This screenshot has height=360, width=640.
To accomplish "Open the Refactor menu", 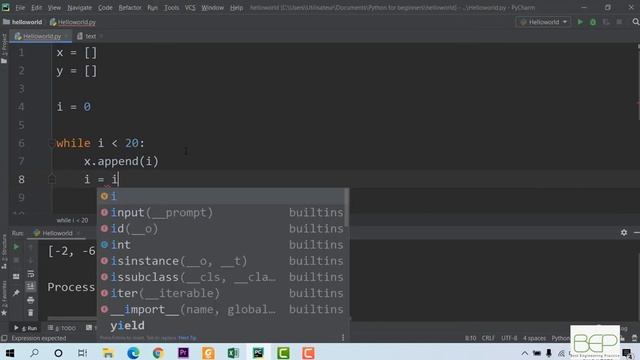I will 130,8.
